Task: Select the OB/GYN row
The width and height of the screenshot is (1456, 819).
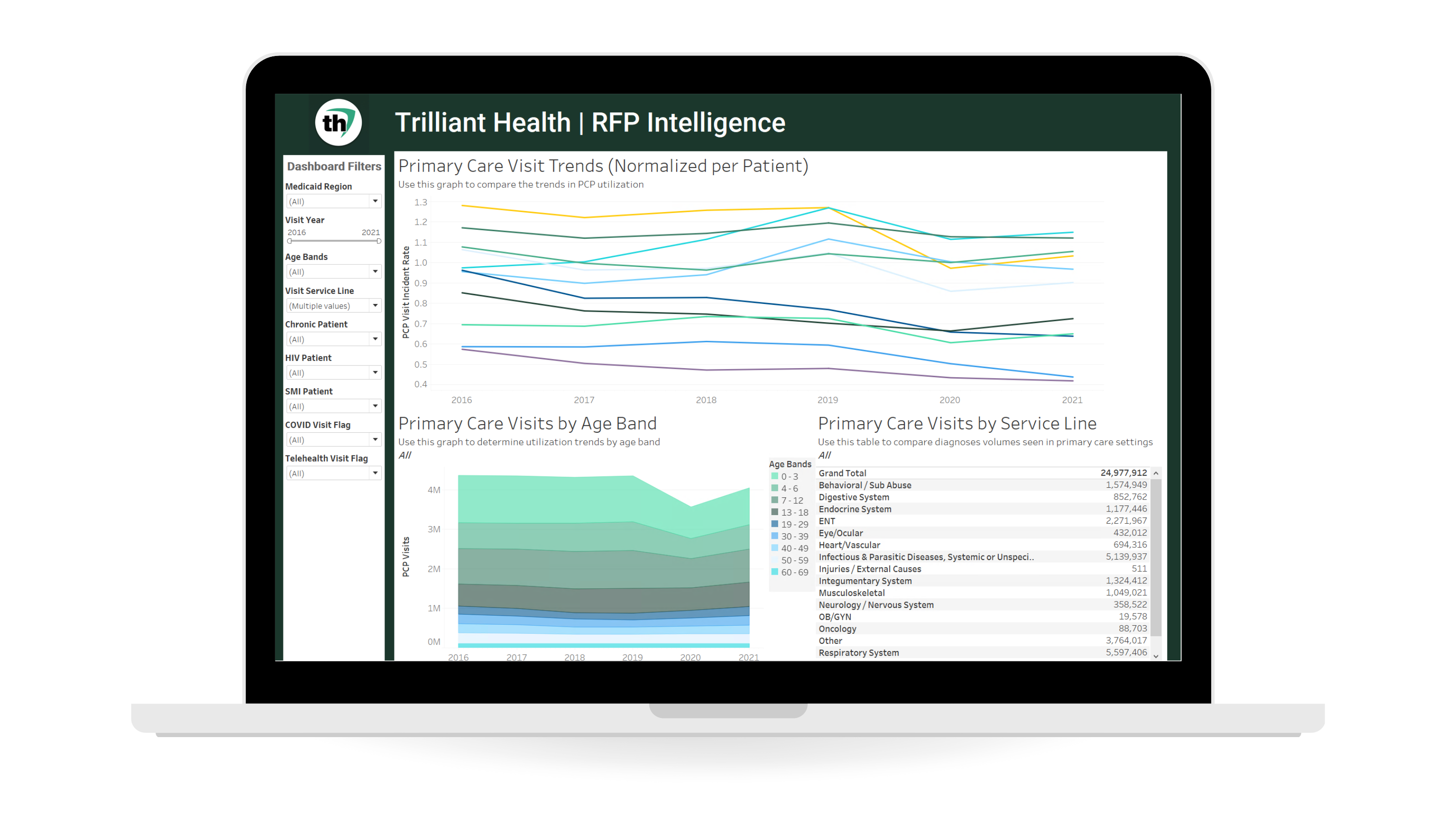Action: point(983,617)
